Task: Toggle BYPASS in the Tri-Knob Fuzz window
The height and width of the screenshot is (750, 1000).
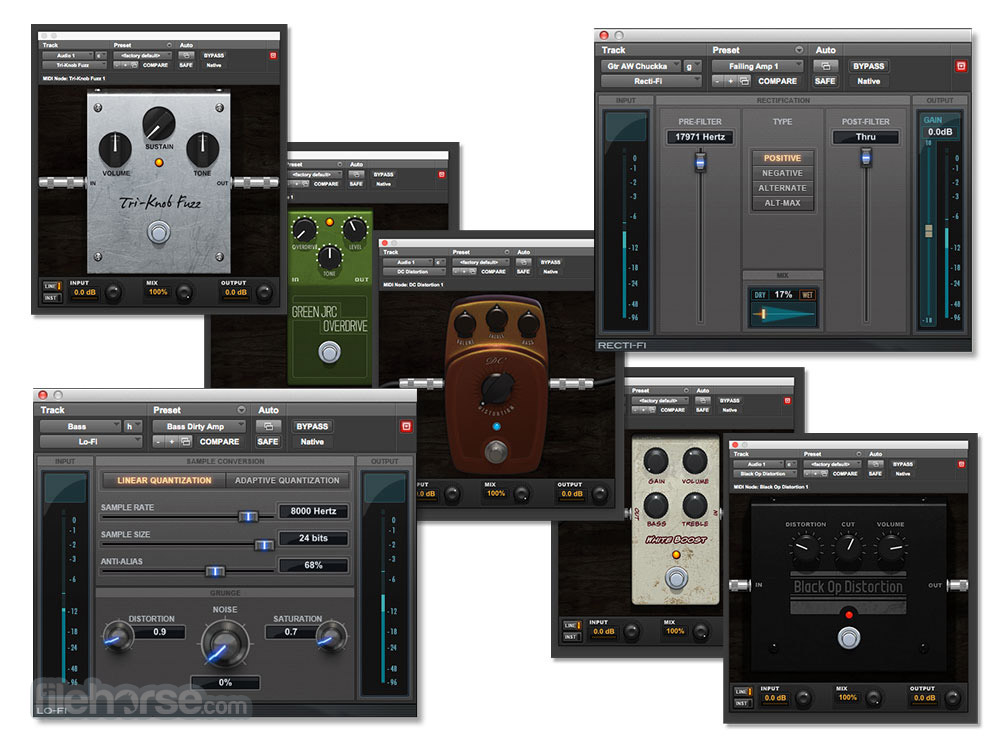Action: point(214,55)
